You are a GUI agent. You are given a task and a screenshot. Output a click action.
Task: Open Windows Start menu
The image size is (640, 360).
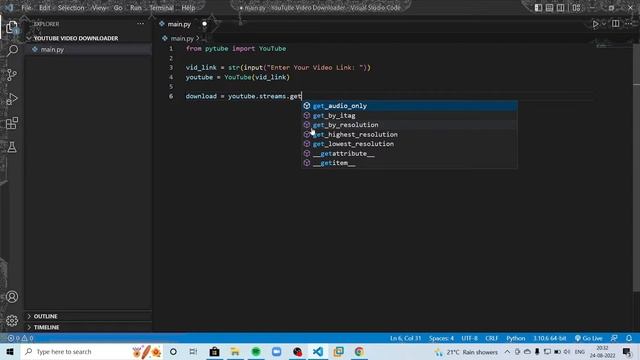click(10, 352)
